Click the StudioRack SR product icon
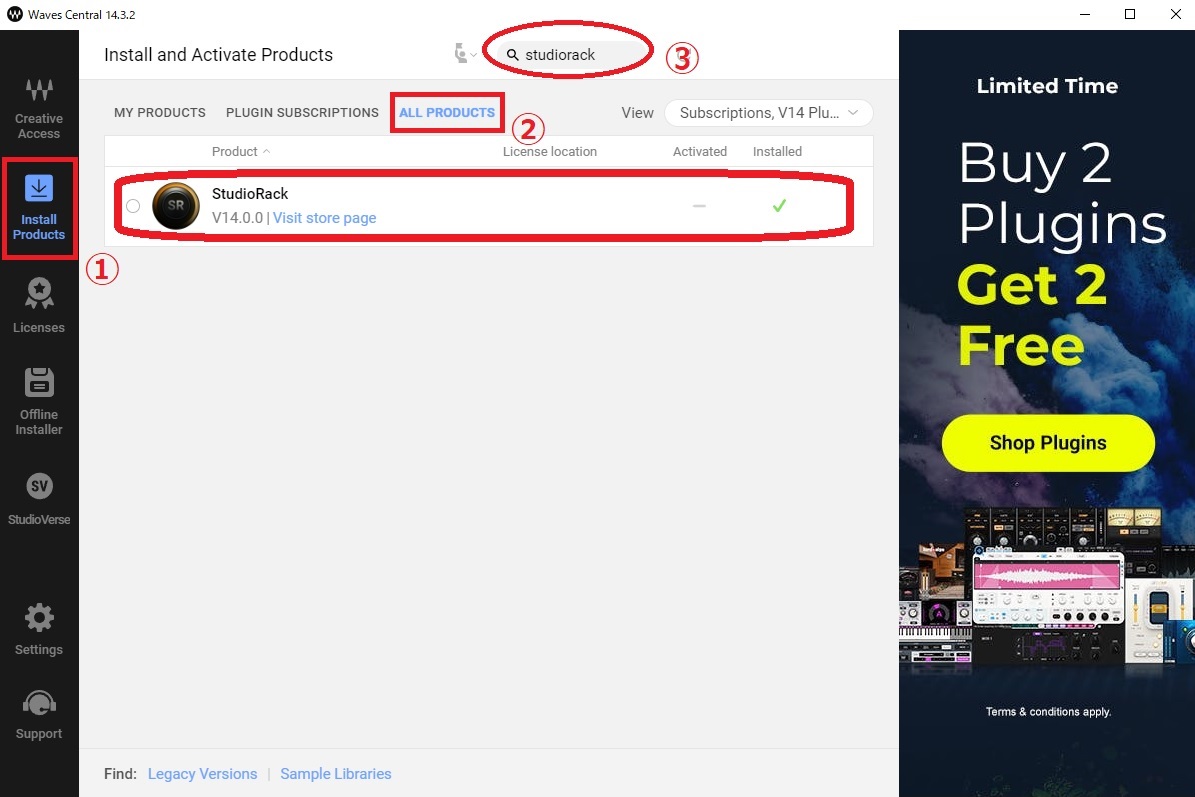 [x=176, y=206]
